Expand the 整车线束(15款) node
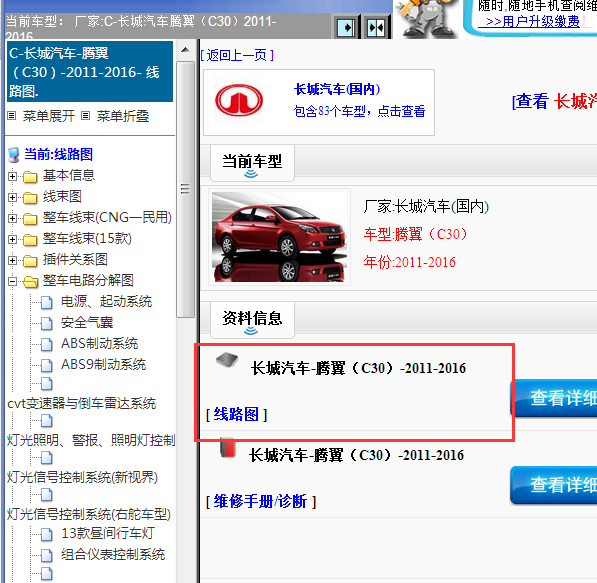The height and width of the screenshot is (583, 597). pos(12,239)
